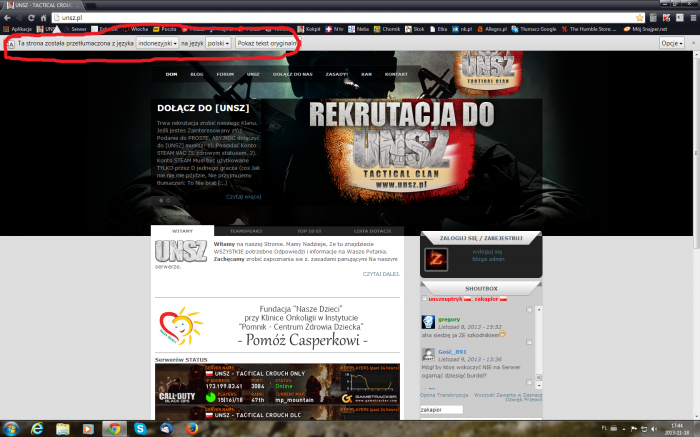
Task: Select the first slider pagination dot
Action: point(161,200)
